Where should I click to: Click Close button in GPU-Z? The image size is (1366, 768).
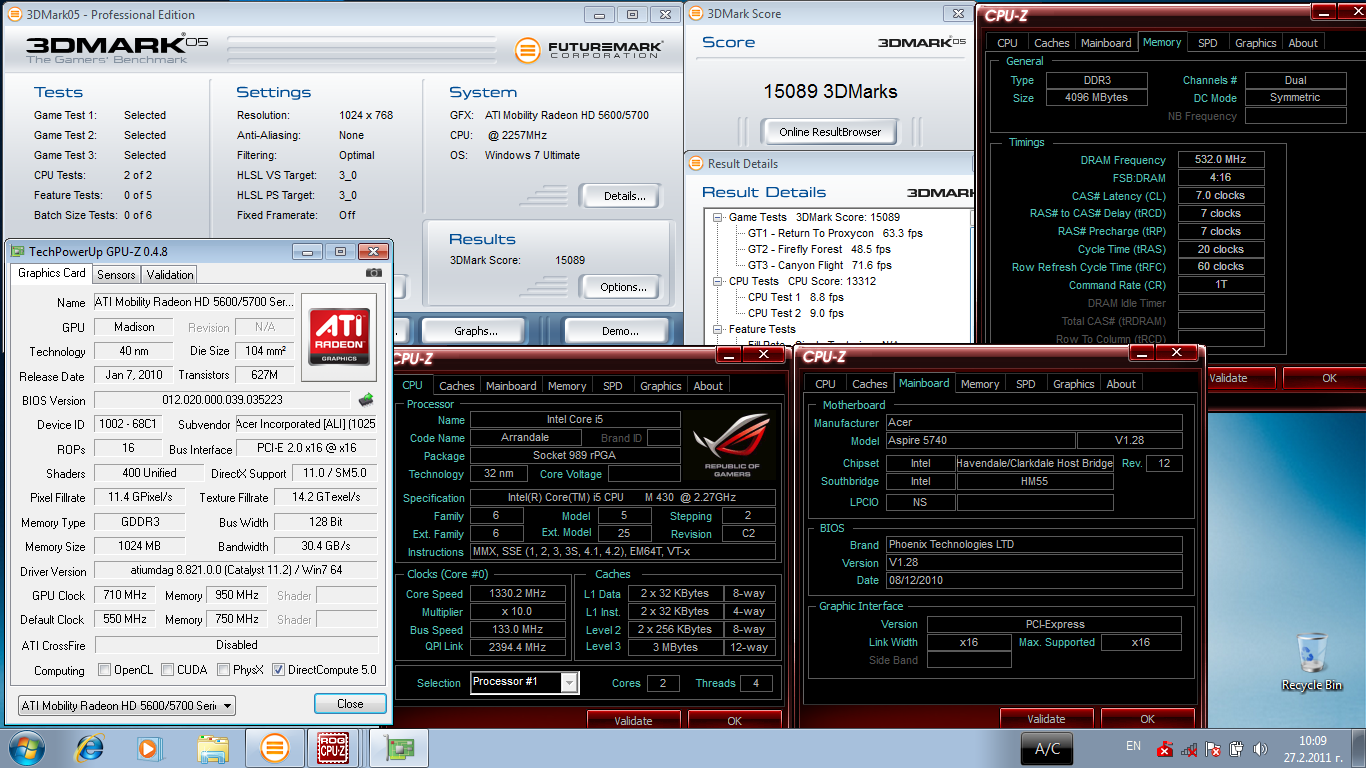(350, 704)
